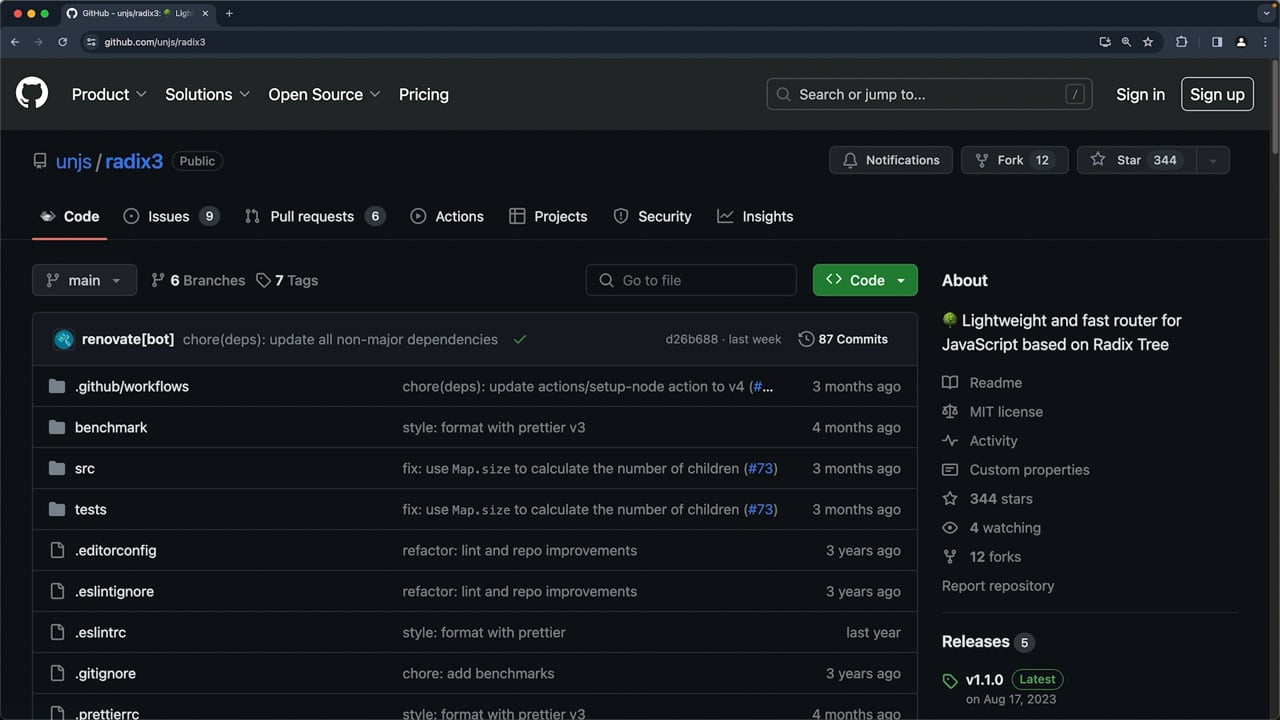The width and height of the screenshot is (1280, 720).
Task: Click the Report repository link
Action: (x=998, y=585)
